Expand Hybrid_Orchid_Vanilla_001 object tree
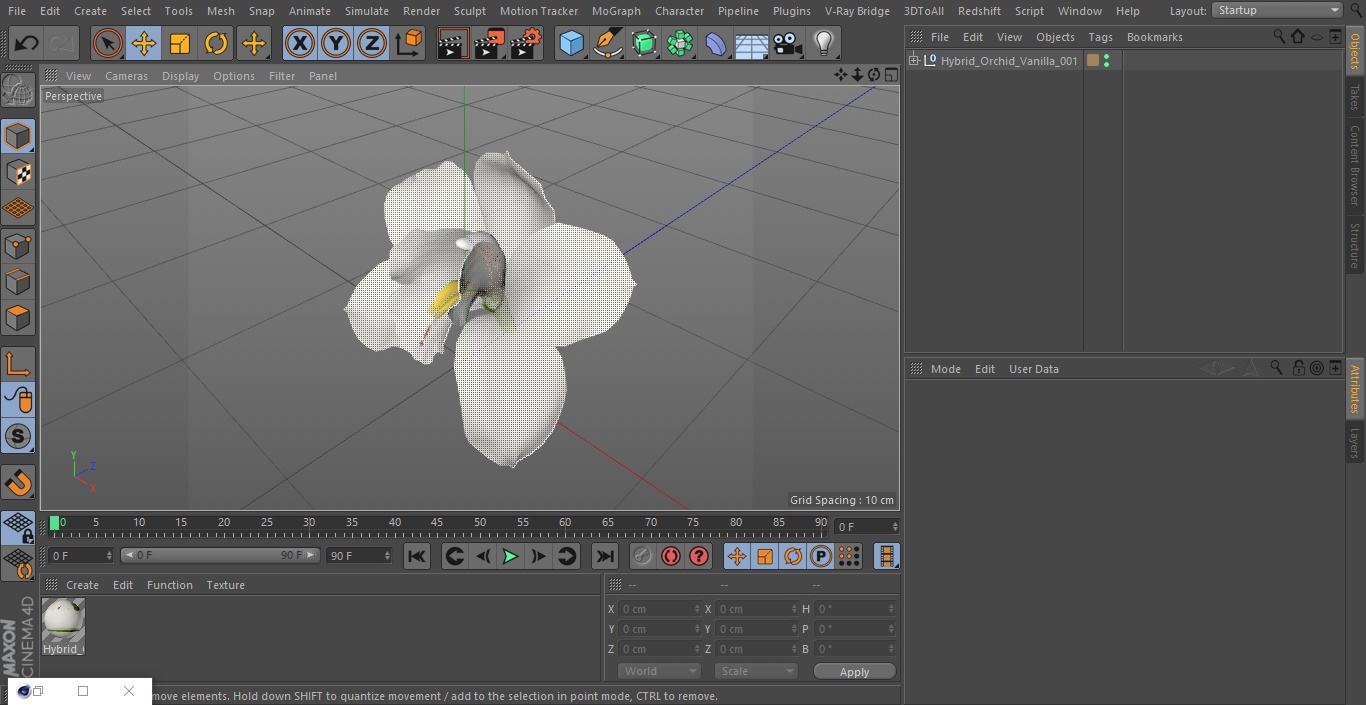 point(913,61)
